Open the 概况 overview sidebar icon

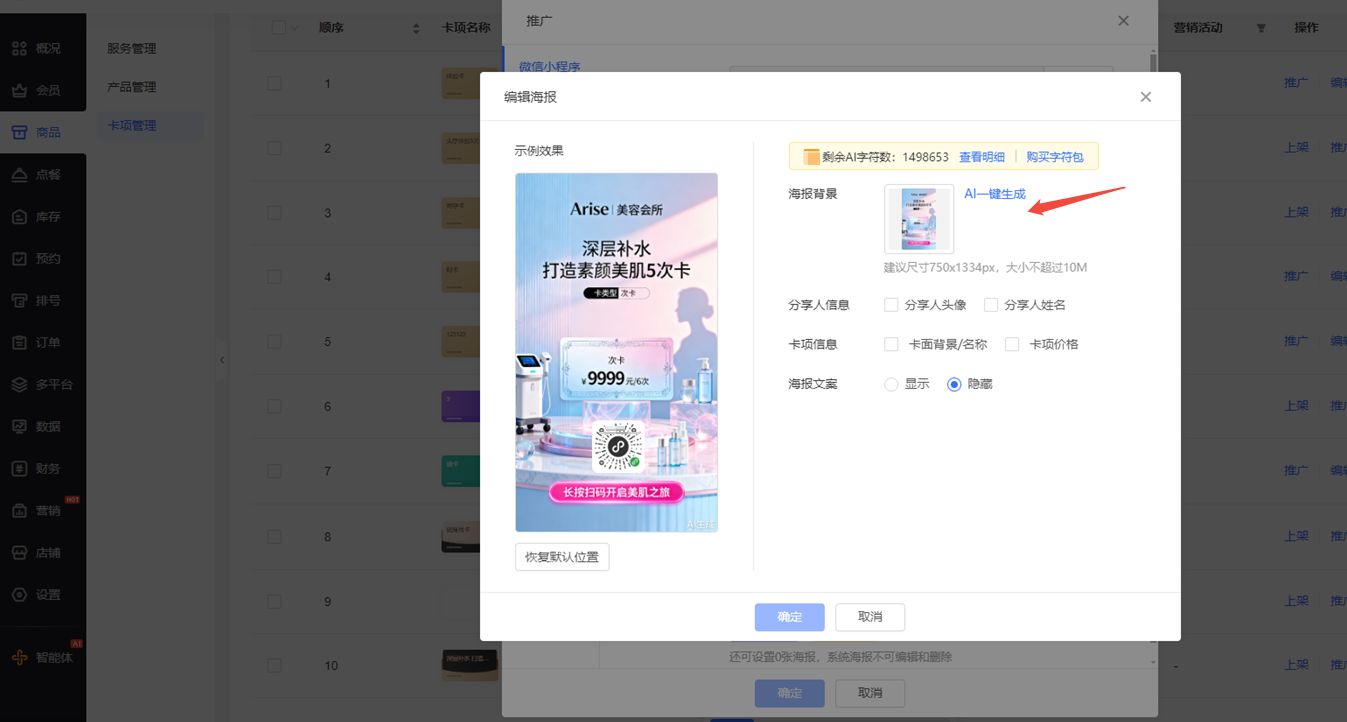tap(19, 48)
